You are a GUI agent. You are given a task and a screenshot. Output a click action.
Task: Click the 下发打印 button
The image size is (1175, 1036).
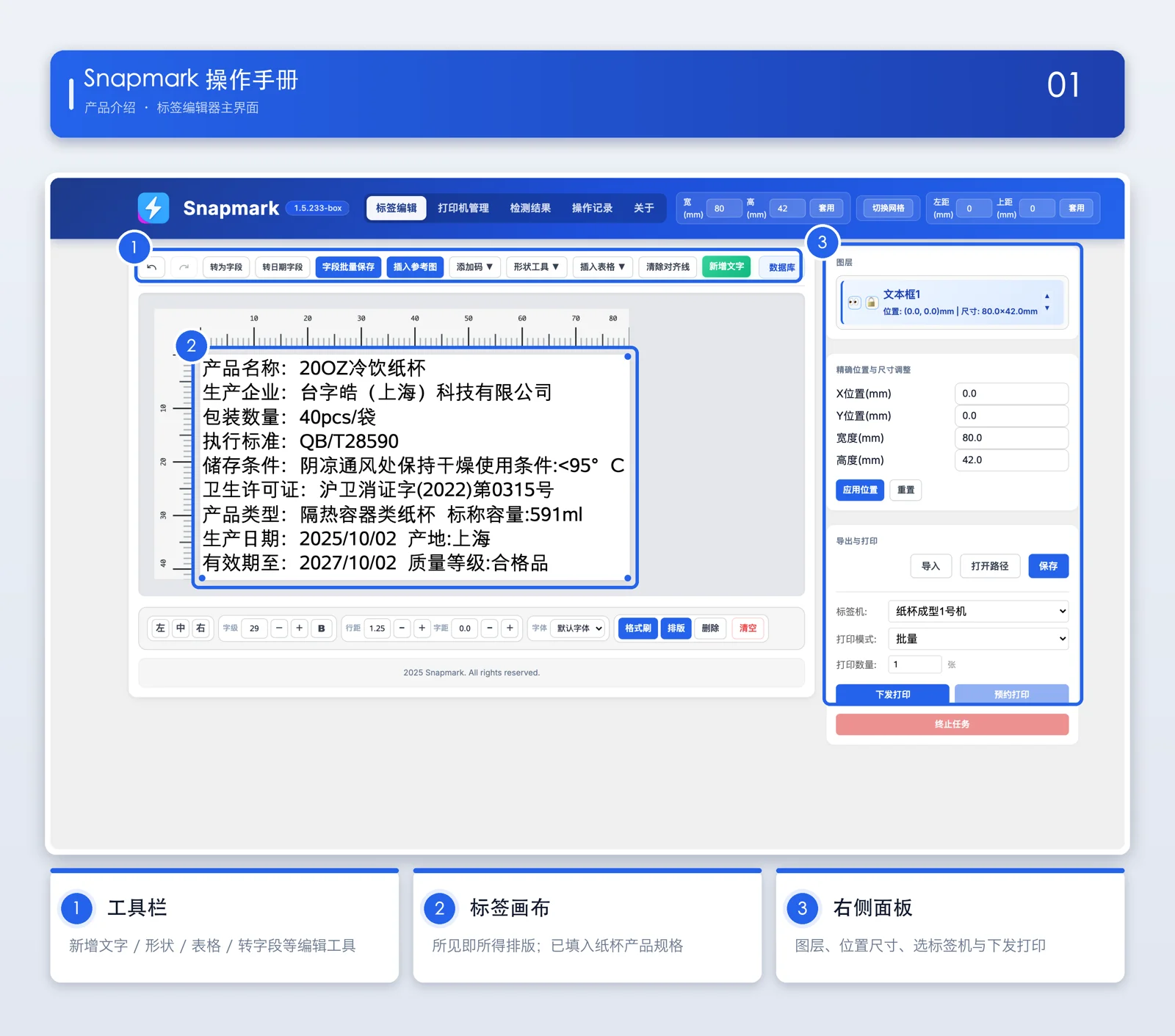pyautogui.click(x=892, y=694)
